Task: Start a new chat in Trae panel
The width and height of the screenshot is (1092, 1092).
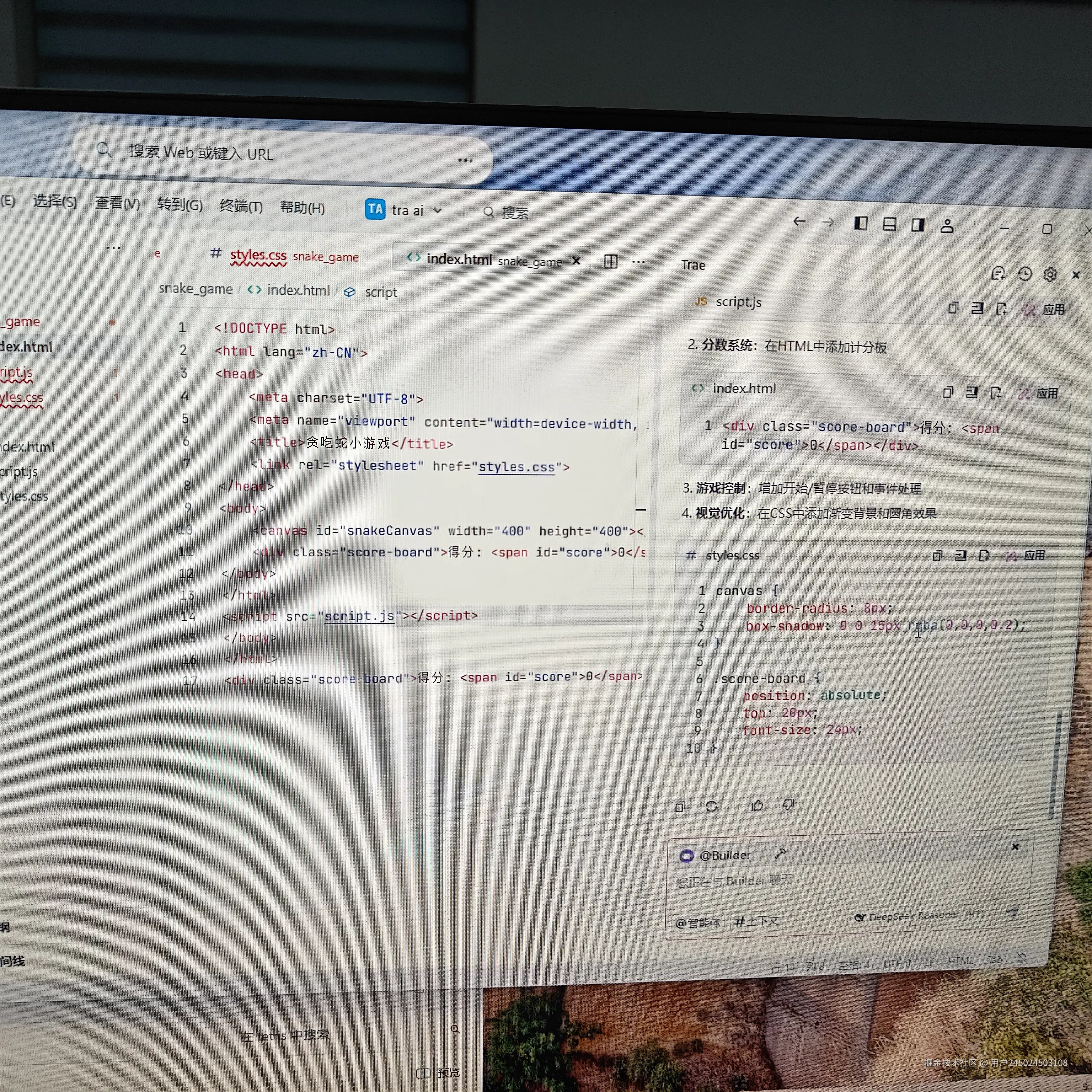Action: [998, 274]
